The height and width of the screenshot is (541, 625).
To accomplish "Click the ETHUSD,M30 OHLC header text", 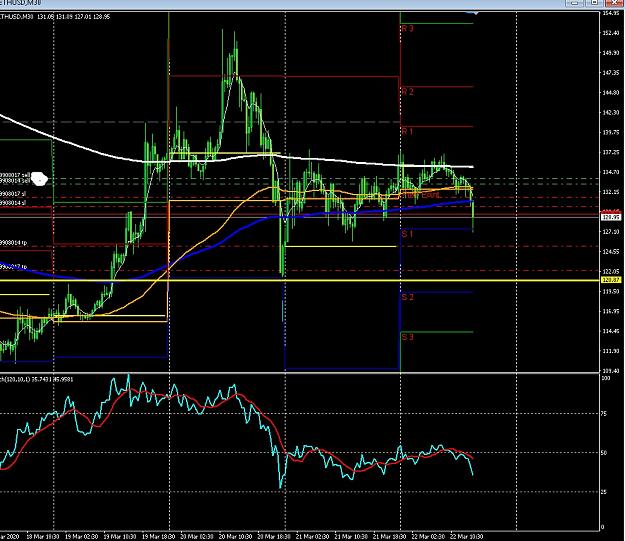I will [55, 17].
